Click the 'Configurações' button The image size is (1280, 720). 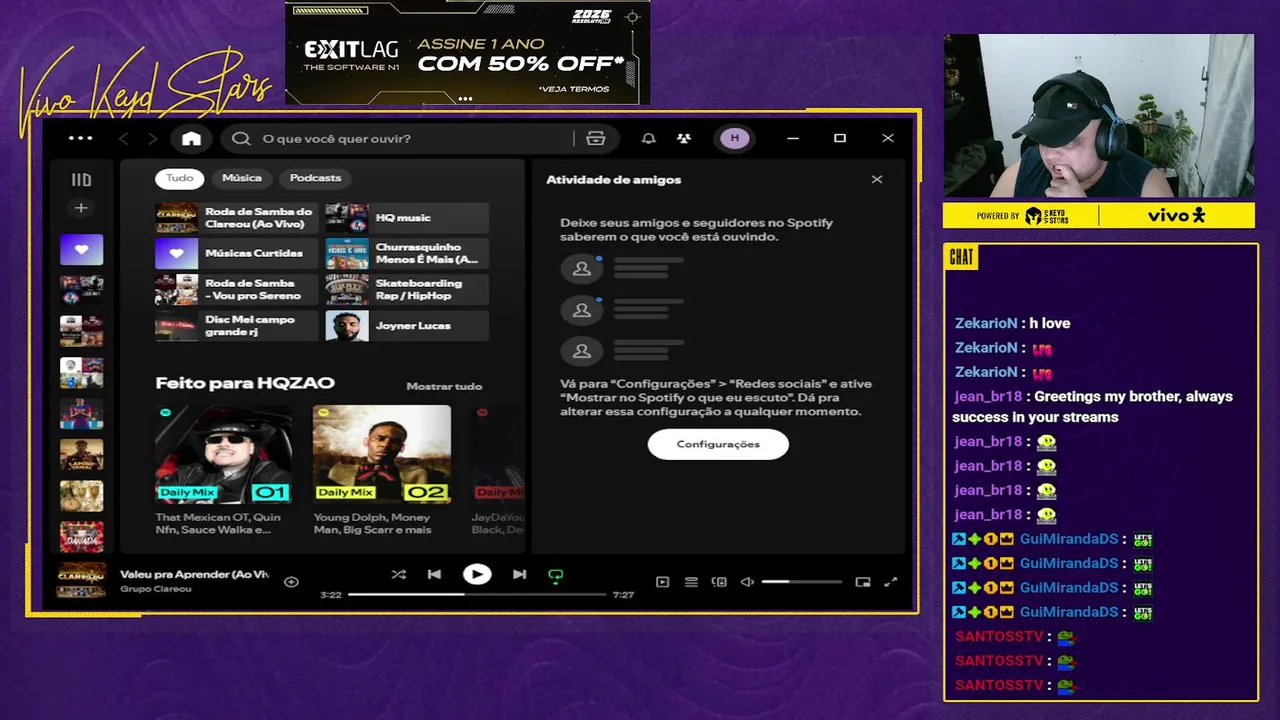[x=718, y=444]
